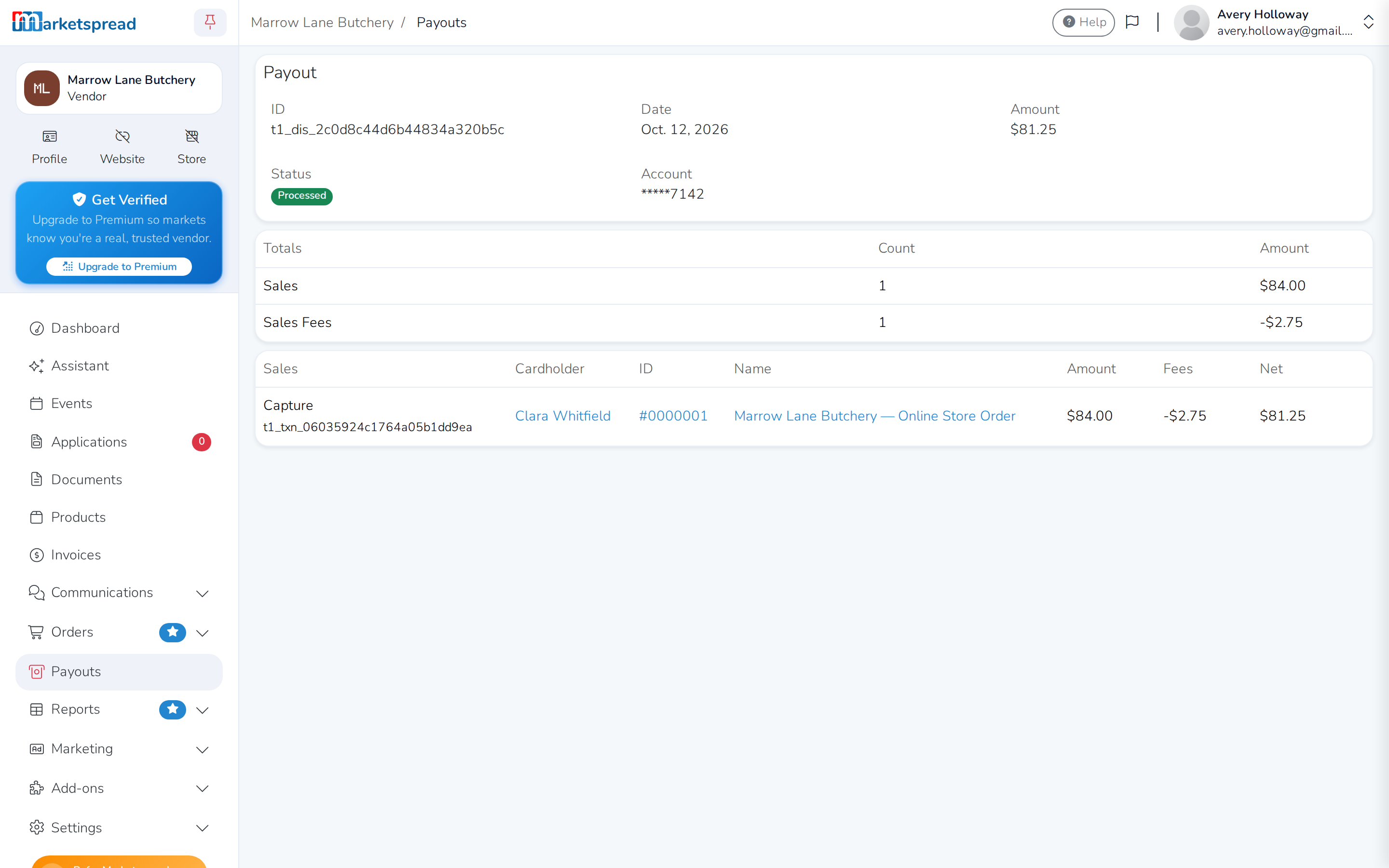
Task: Open Products in the sidebar
Action: pos(119,517)
